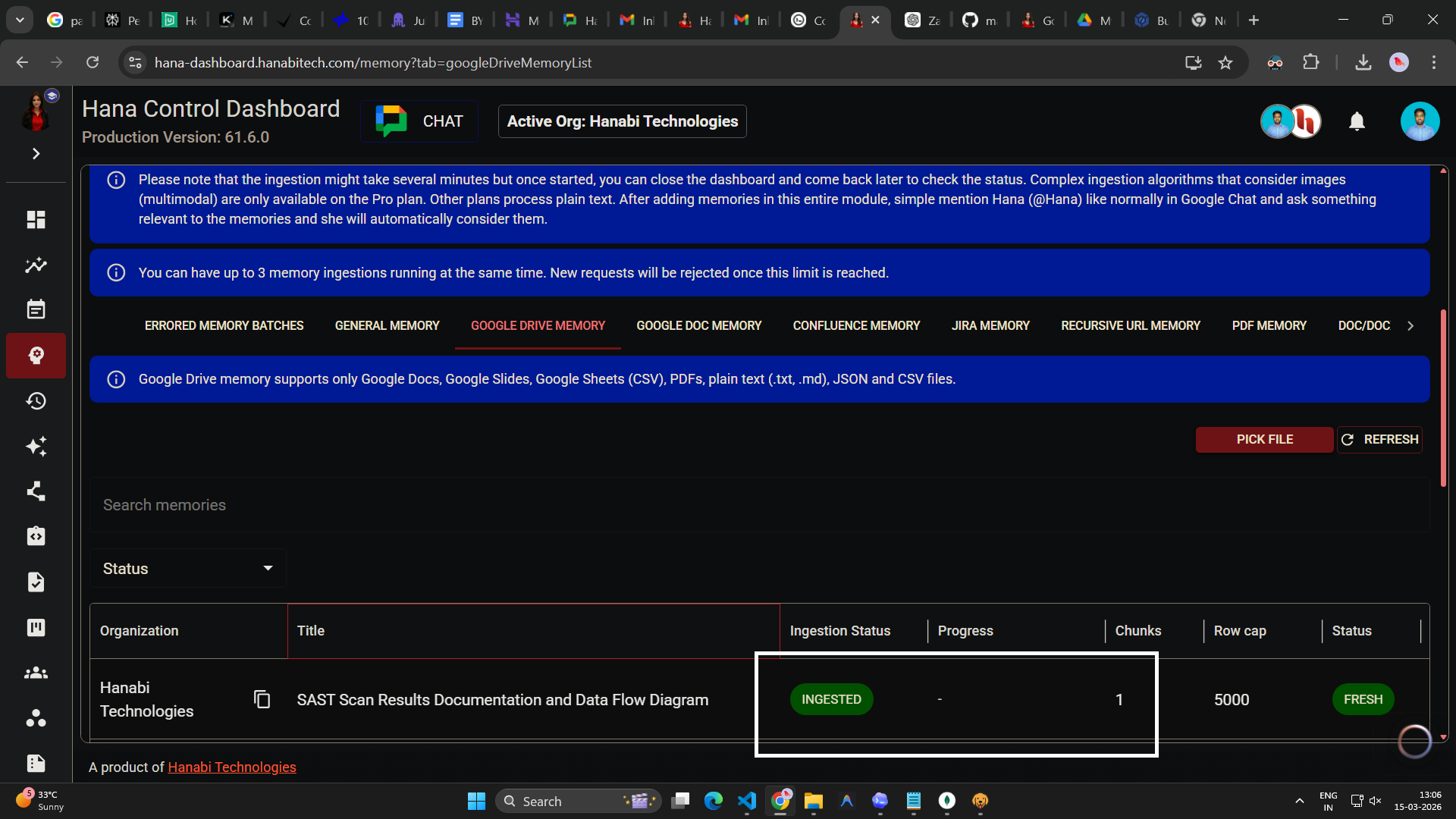Click the Search memories input field
The height and width of the screenshot is (819, 1456).
(758, 505)
